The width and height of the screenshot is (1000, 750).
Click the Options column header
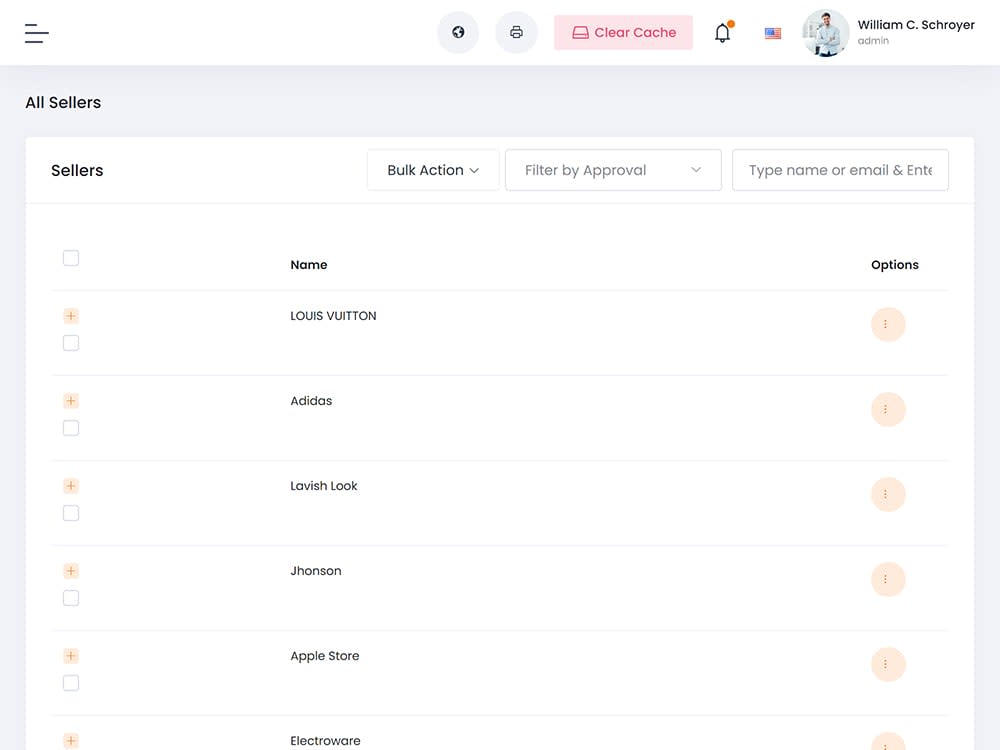pos(895,265)
